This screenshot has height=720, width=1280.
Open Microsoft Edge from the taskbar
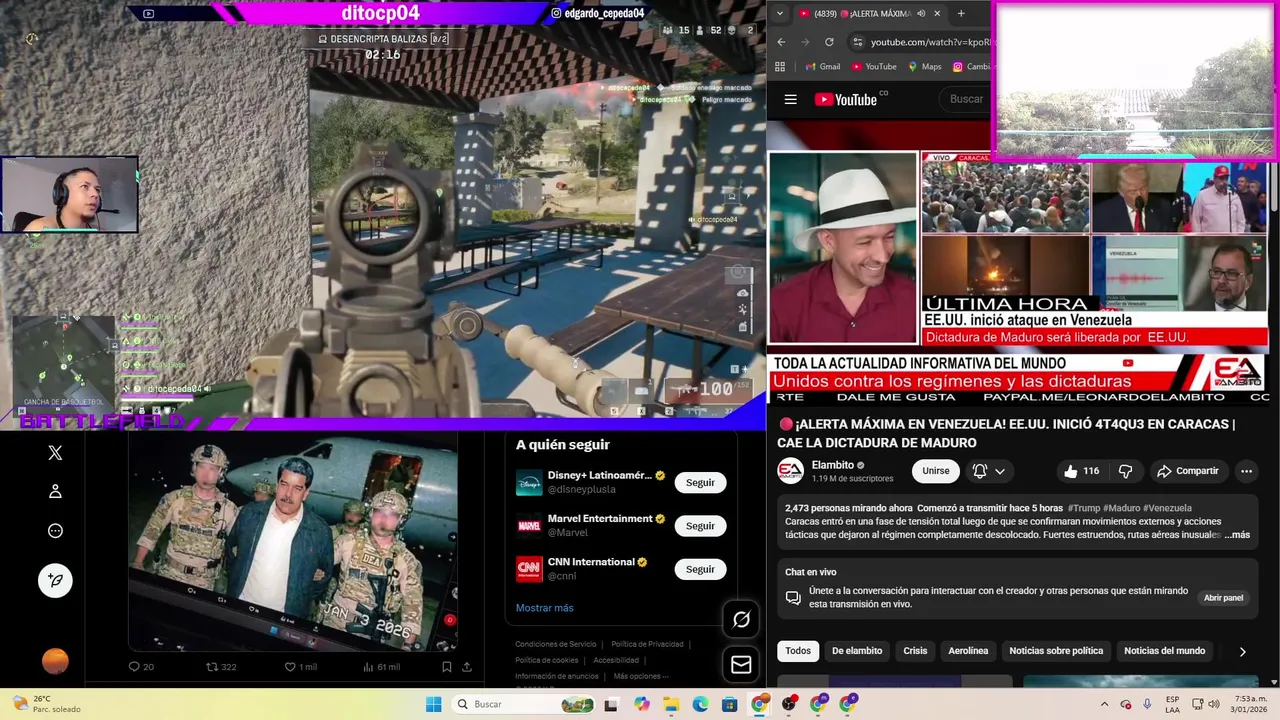[x=700, y=704]
